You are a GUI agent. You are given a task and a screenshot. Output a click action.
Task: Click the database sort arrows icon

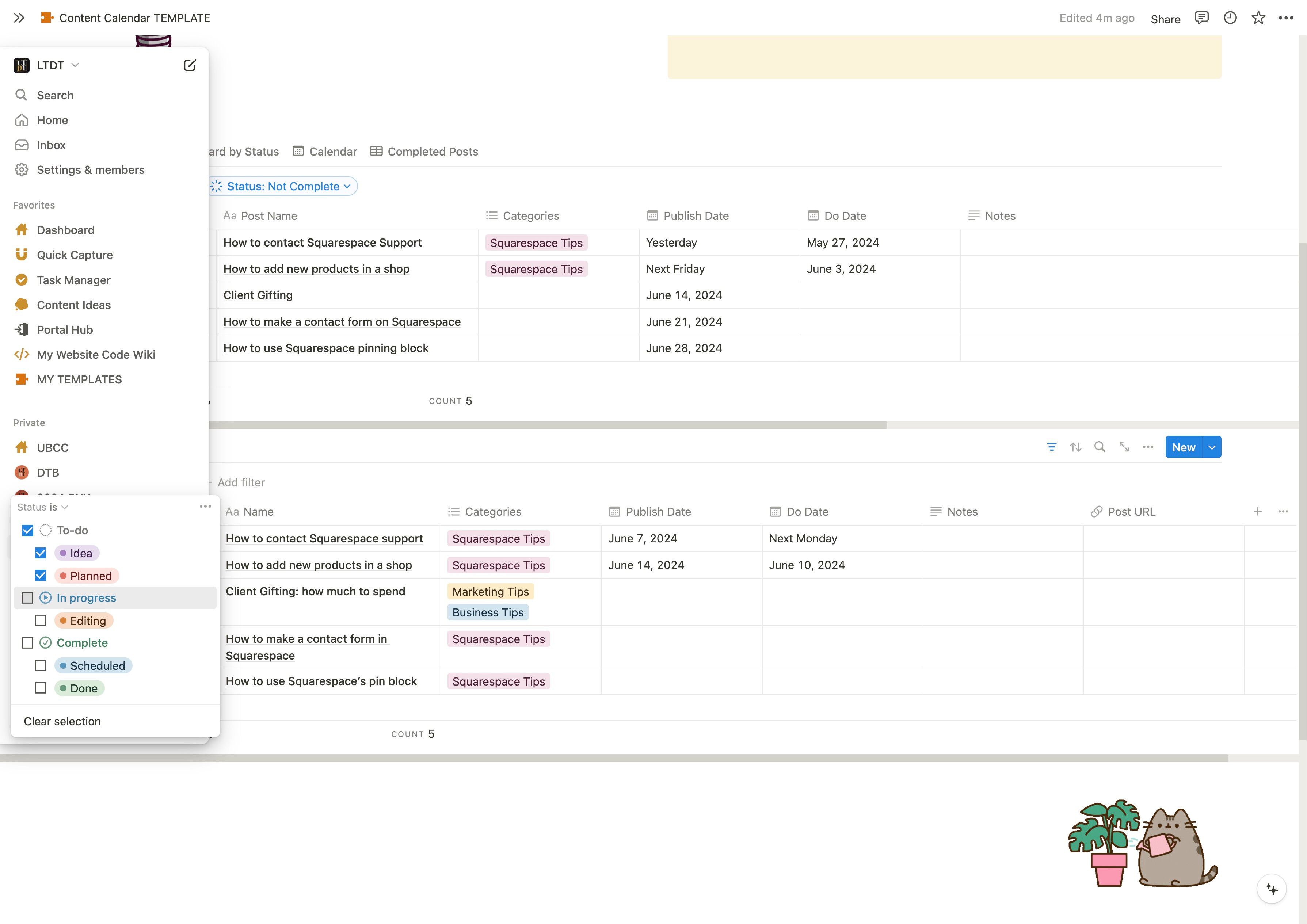point(1075,447)
